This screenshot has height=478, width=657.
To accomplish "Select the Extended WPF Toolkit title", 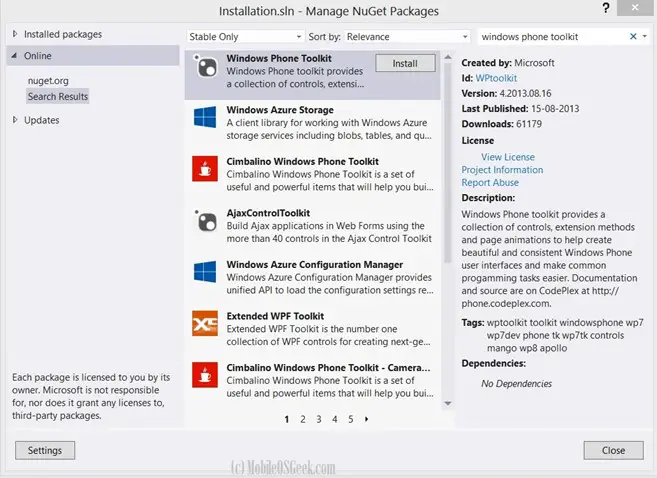I will (x=275, y=316).
